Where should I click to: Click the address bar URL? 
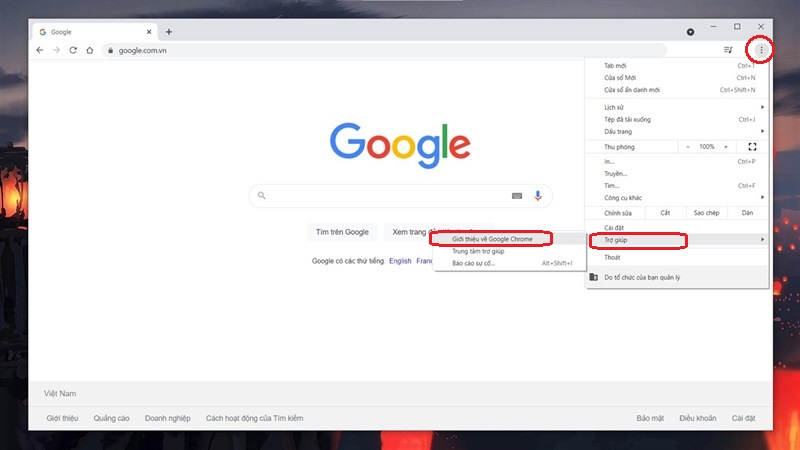(x=142, y=51)
